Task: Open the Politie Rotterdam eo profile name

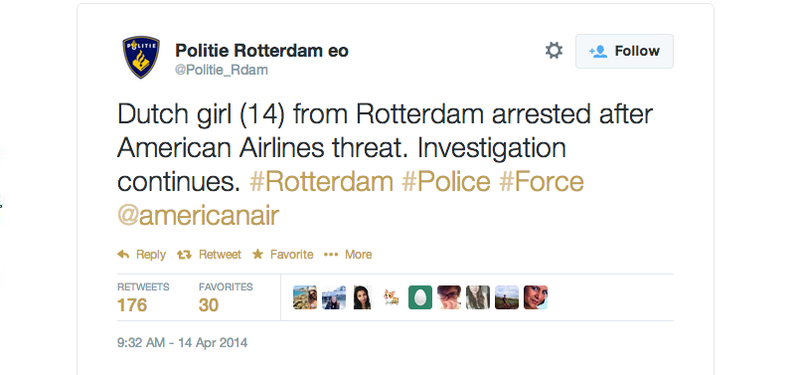Action: [x=262, y=51]
